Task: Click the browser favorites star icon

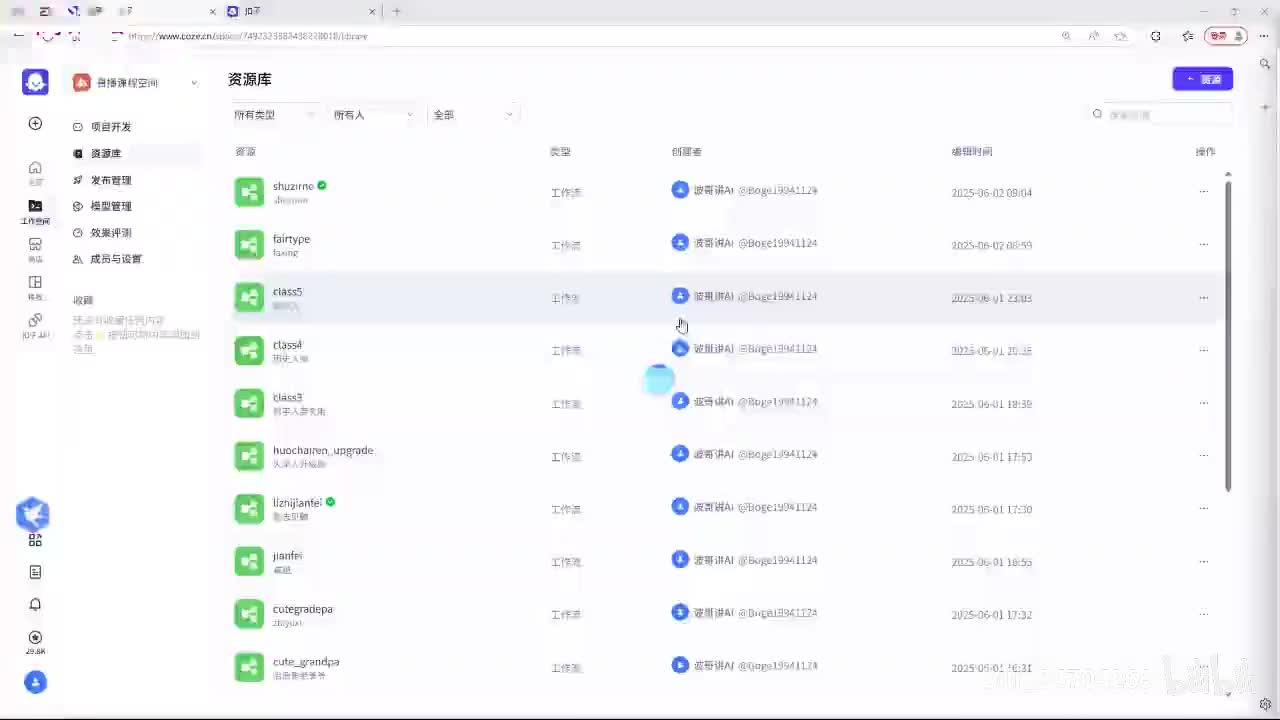Action: 1188,36
